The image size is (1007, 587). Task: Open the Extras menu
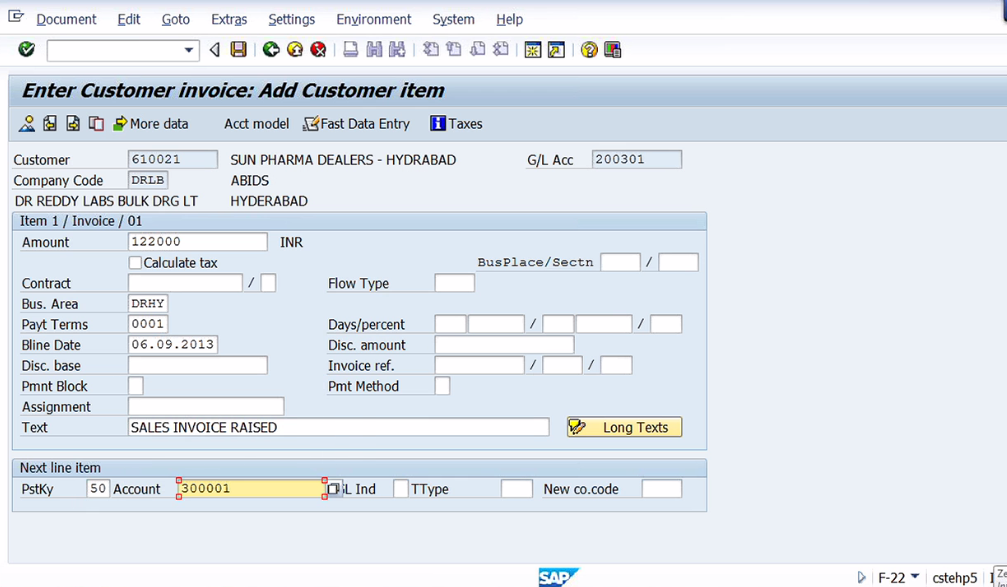point(229,19)
